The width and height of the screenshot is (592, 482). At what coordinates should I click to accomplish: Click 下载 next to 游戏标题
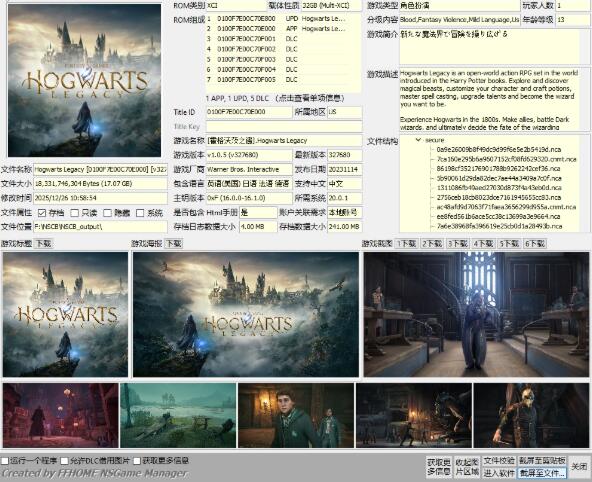pos(43,244)
